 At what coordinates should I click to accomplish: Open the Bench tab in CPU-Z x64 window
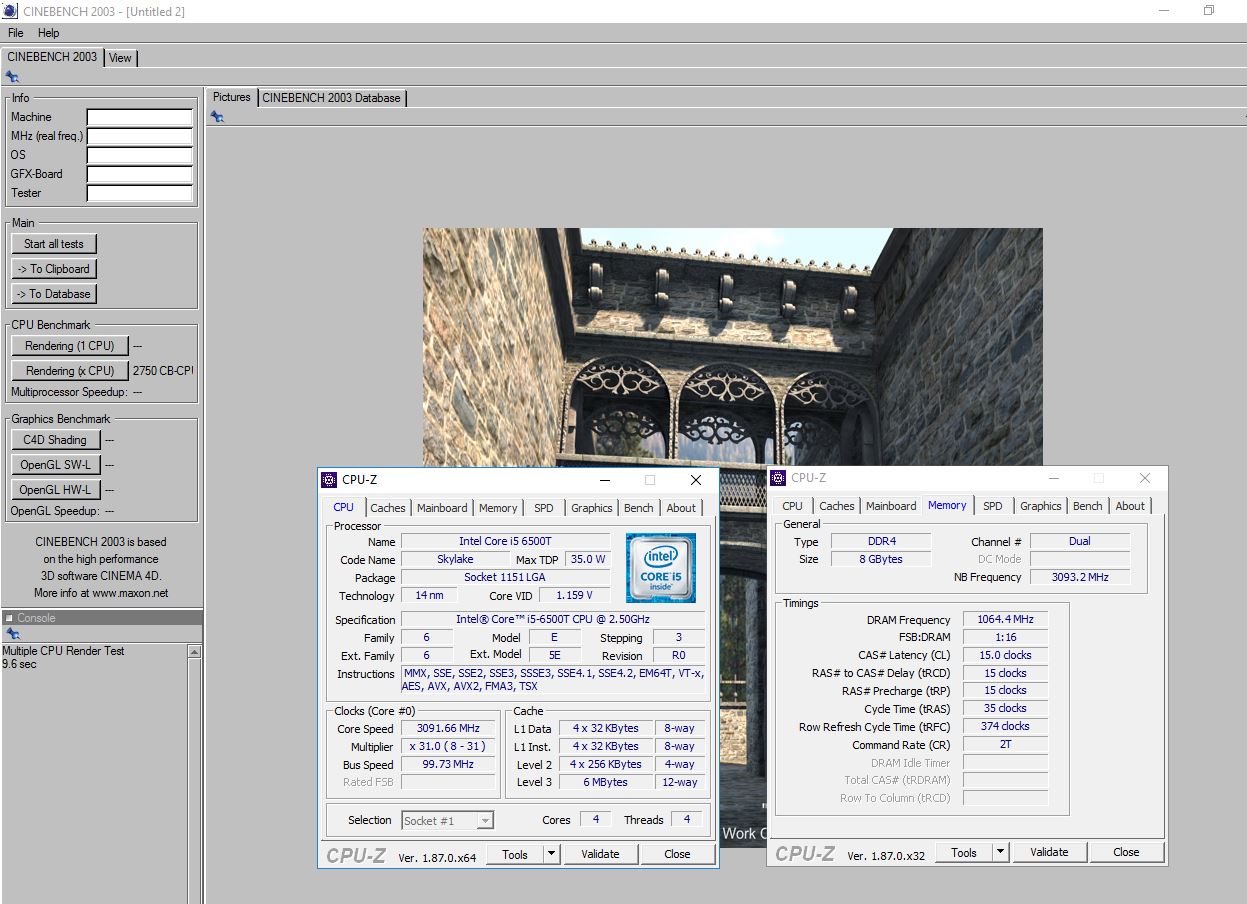pyautogui.click(x=639, y=508)
